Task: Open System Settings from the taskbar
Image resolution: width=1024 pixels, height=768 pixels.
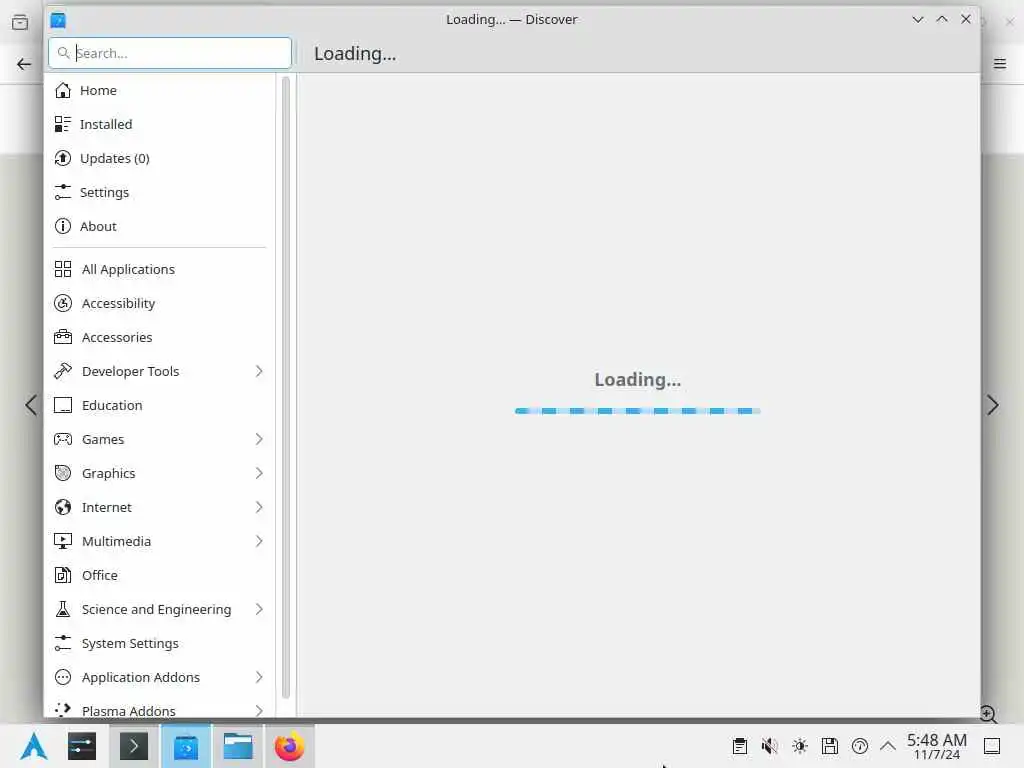Action: (82, 746)
